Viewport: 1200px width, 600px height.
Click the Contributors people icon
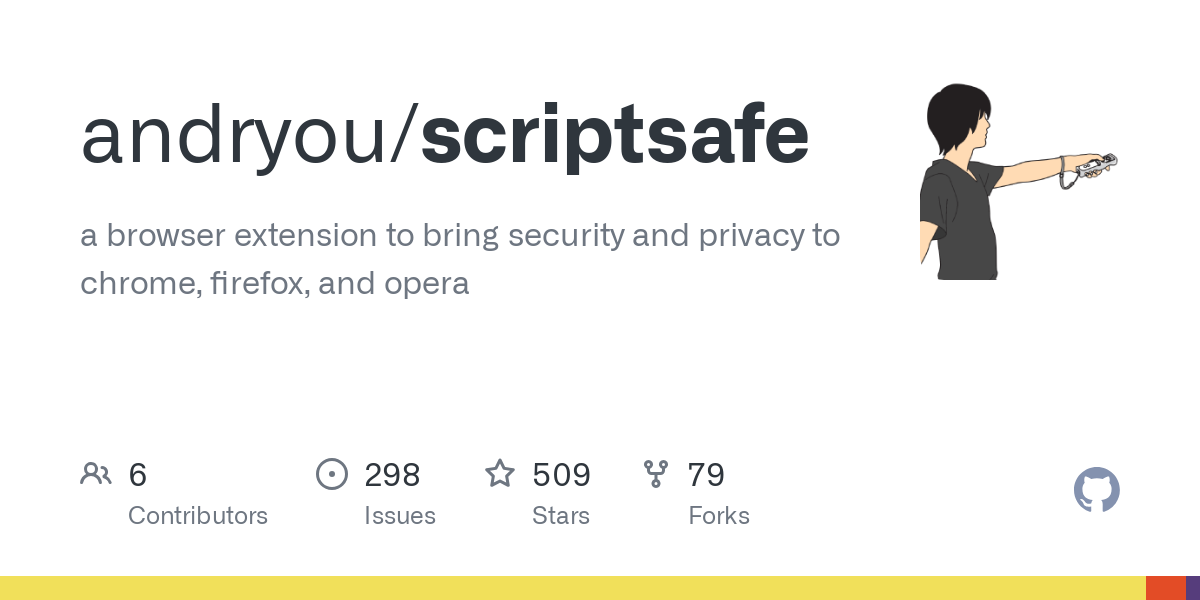pyautogui.click(x=96, y=474)
